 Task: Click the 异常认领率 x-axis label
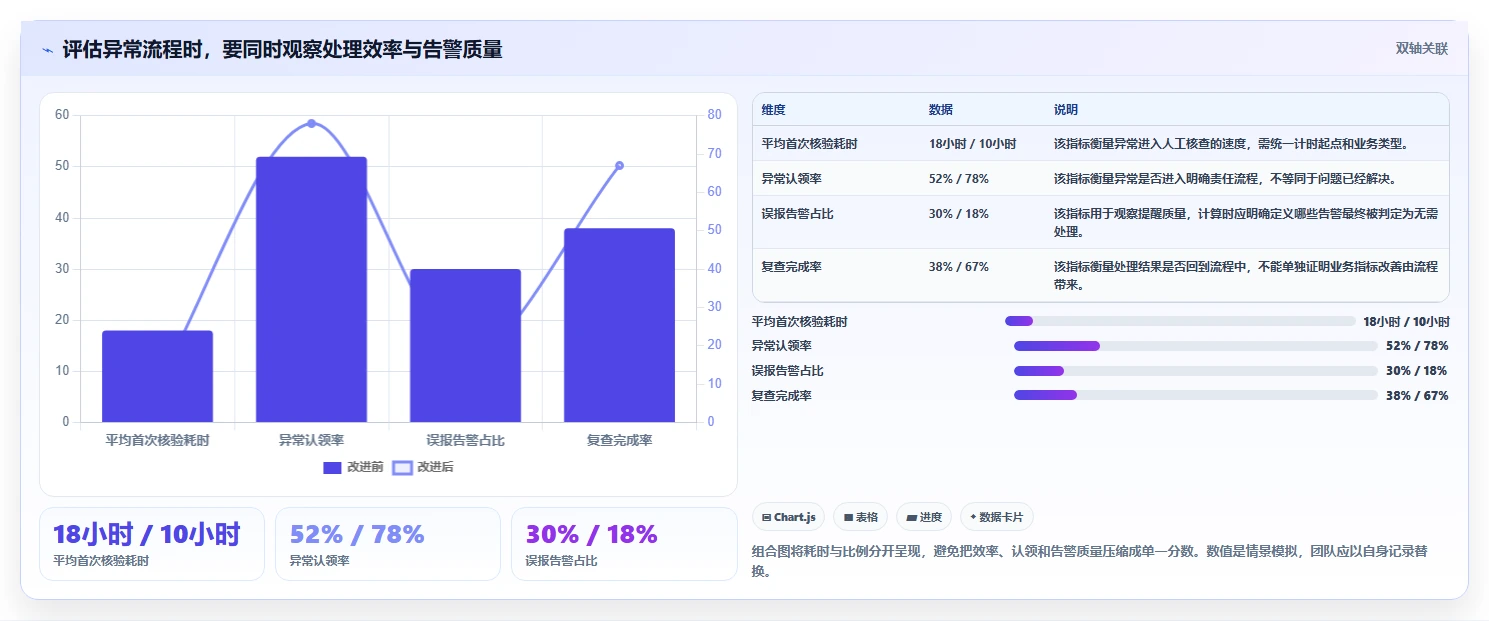311,440
